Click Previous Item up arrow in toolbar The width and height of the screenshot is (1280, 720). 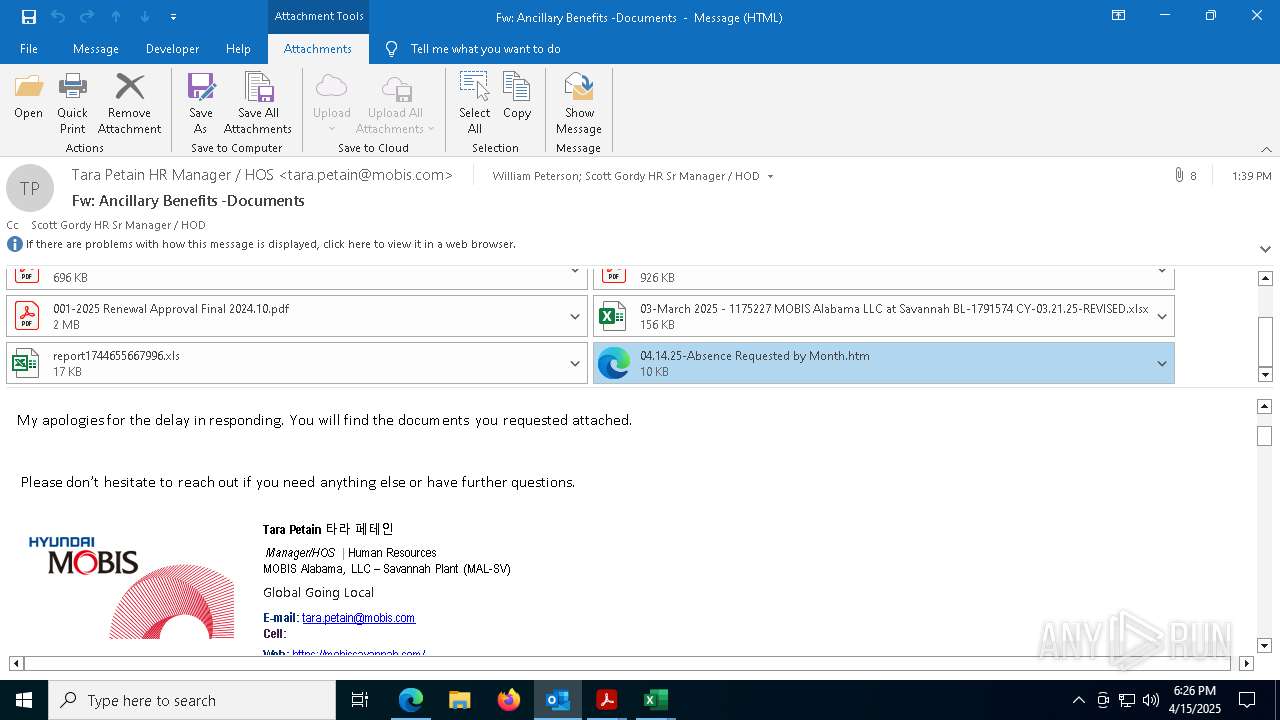tap(116, 16)
